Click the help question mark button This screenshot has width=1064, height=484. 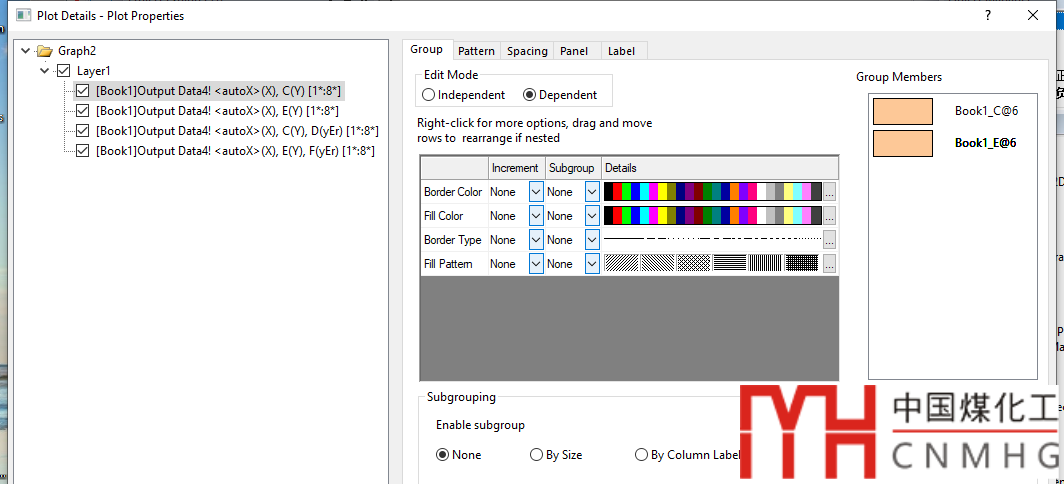[x=987, y=15]
